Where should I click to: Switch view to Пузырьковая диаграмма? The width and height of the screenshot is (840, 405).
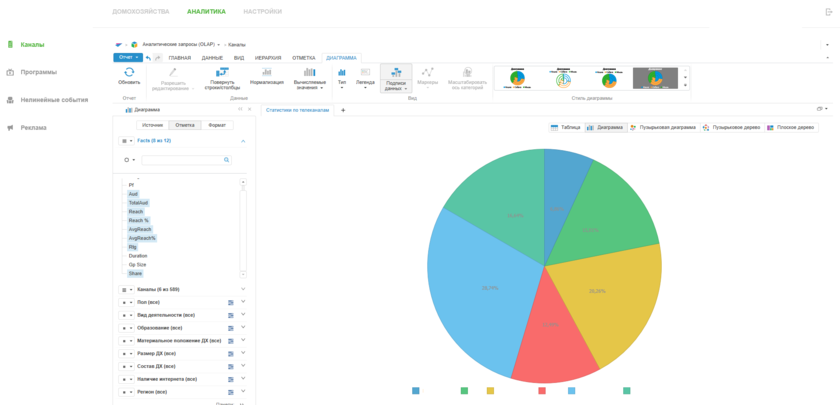(663, 128)
